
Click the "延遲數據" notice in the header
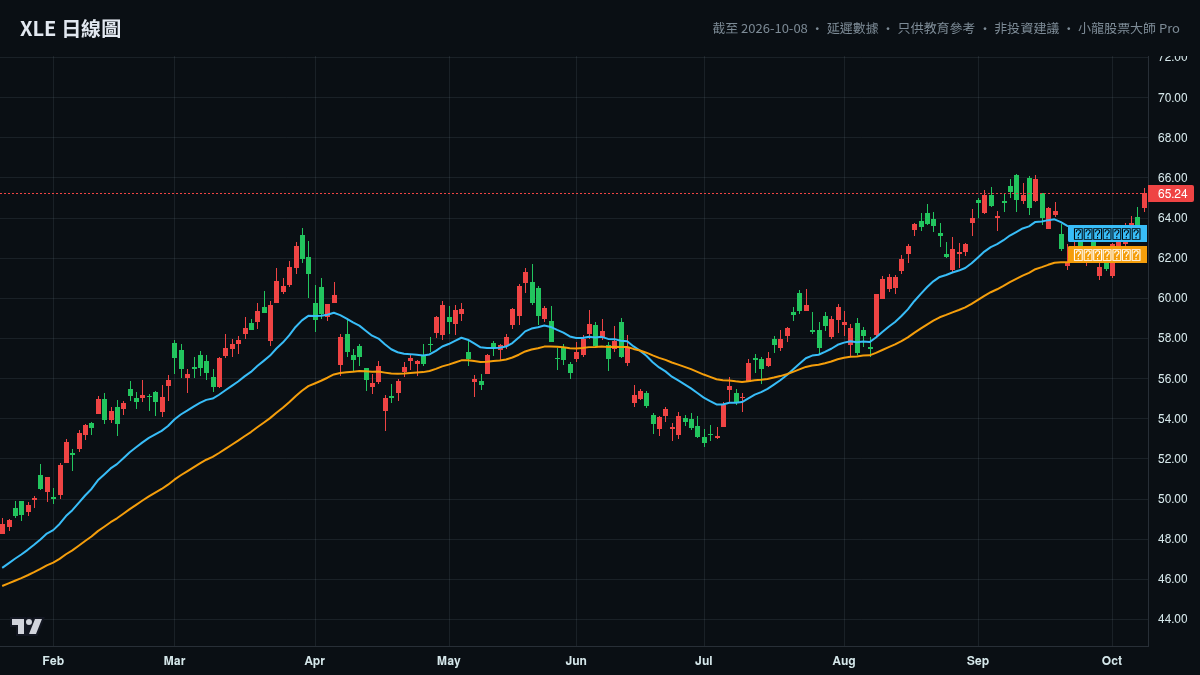pos(853,29)
